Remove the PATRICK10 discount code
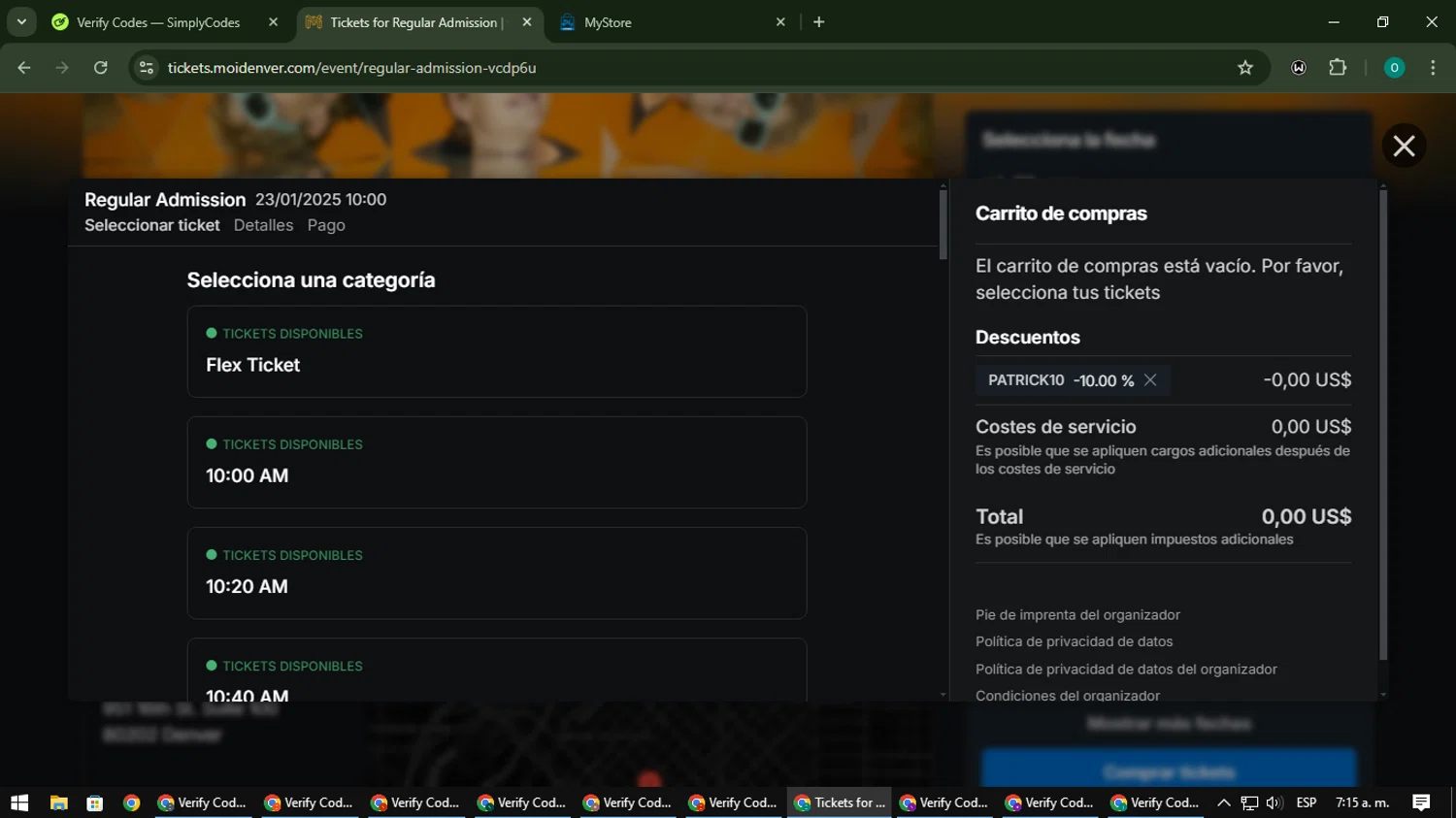The height and width of the screenshot is (818, 1456). pos(1150,379)
